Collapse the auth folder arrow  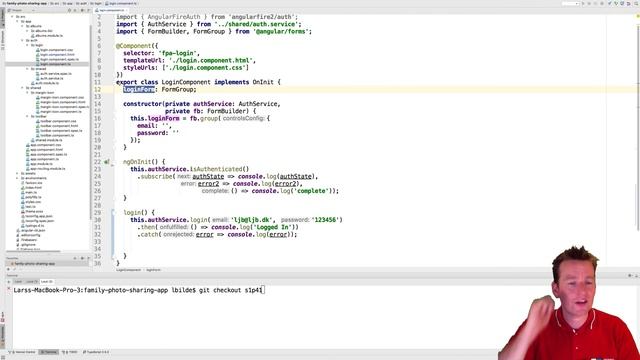point(22,40)
